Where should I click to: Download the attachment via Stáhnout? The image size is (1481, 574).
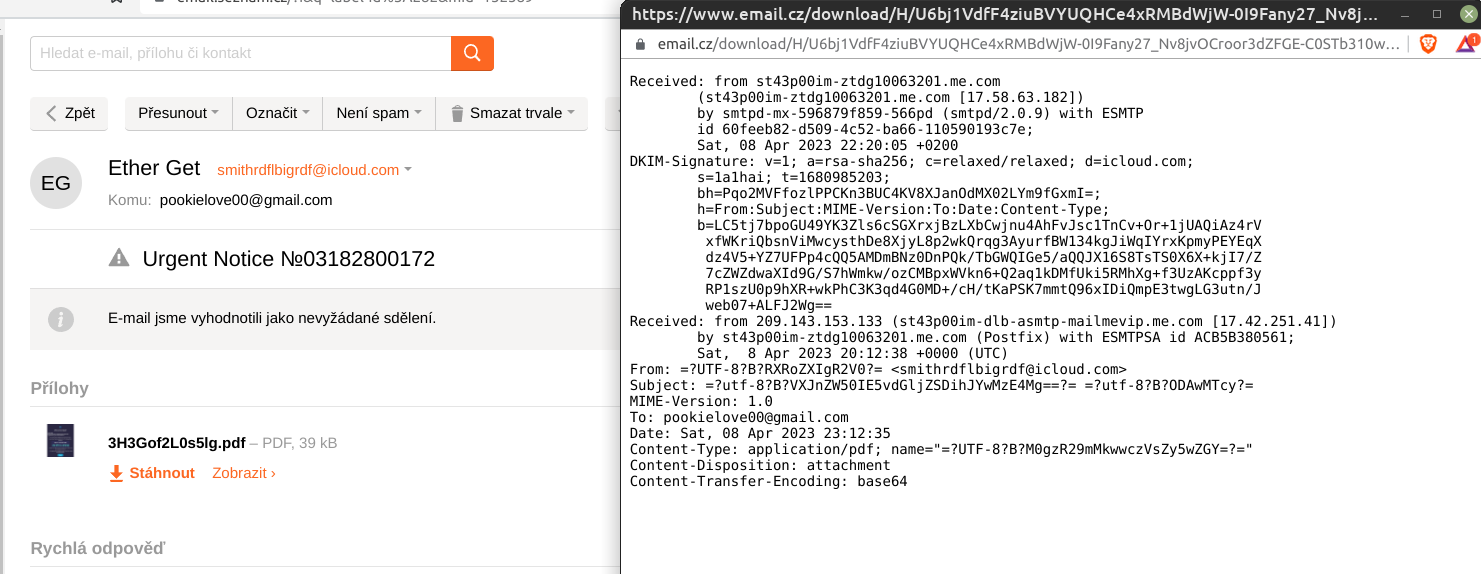(x=152, y=473)
